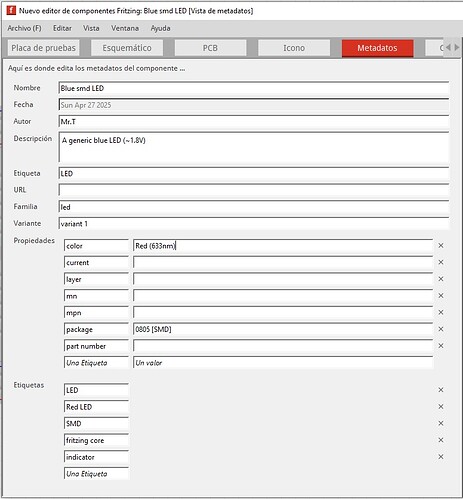Viewport: 463px width, 499px height.
Task: Delete the SMD tag
Action: pos(441,423)
